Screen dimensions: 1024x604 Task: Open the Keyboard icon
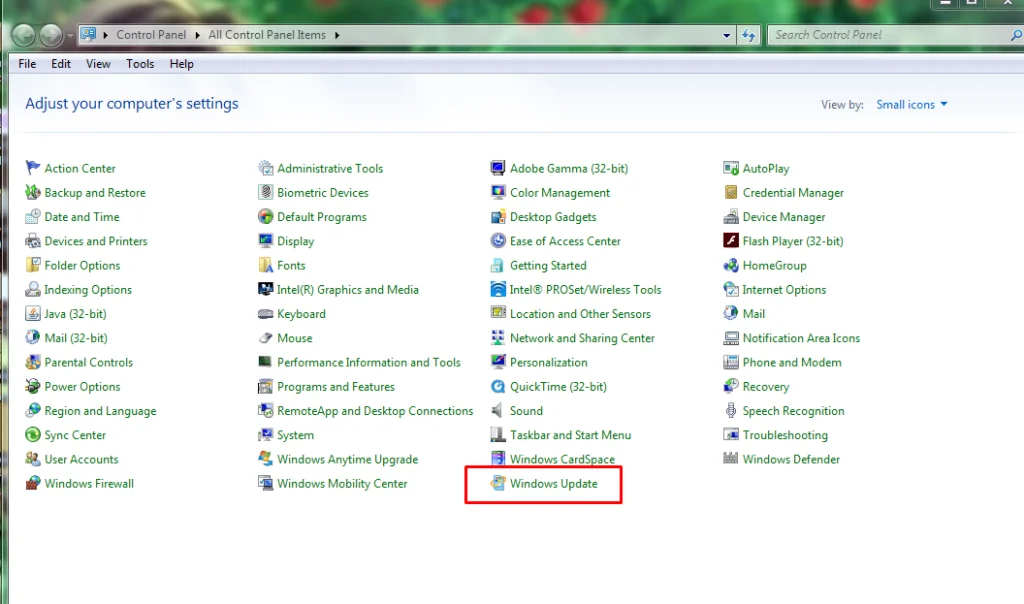point(265,313)
